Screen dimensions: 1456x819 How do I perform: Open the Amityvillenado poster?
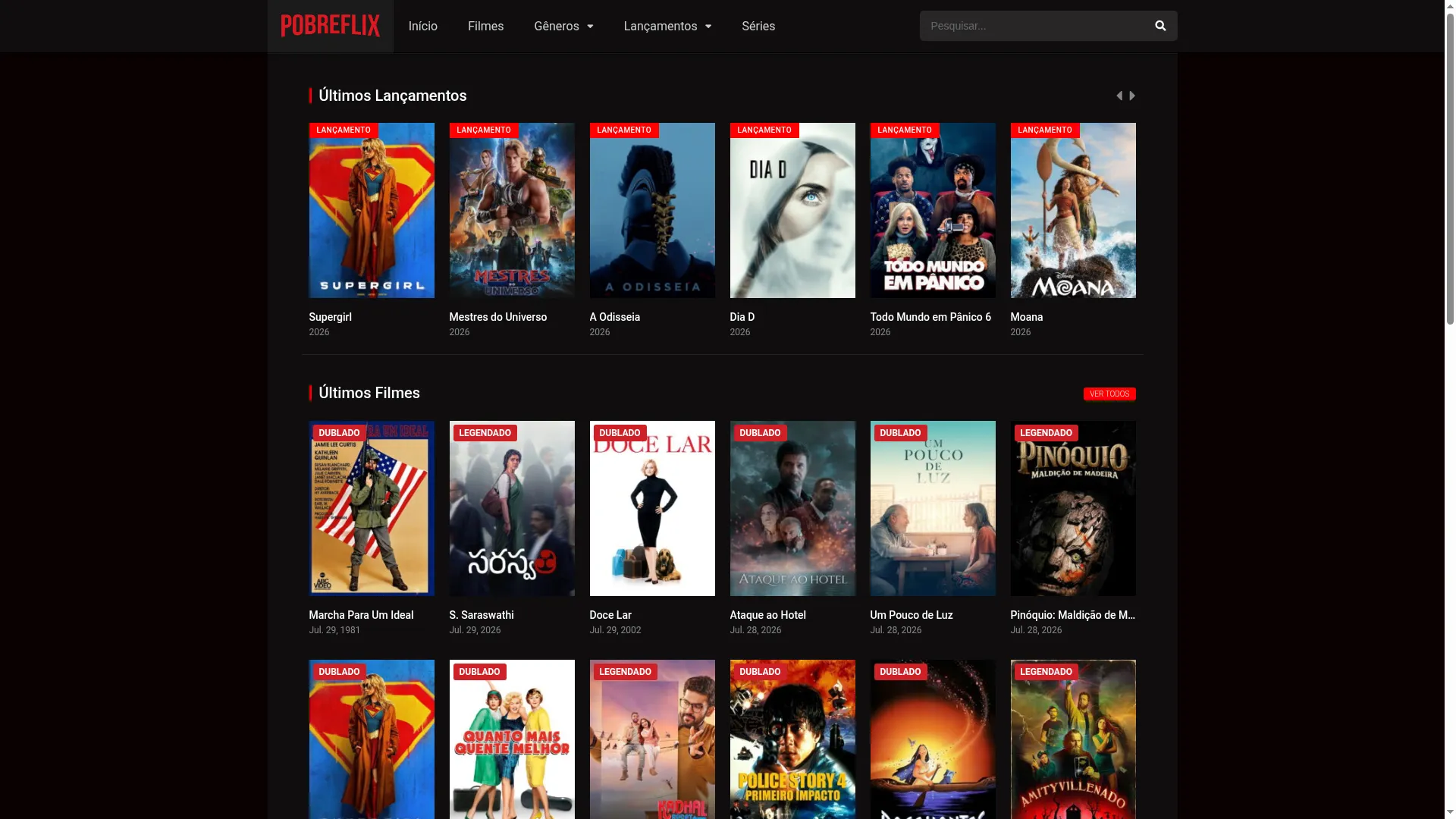(x=1073, y=739)
